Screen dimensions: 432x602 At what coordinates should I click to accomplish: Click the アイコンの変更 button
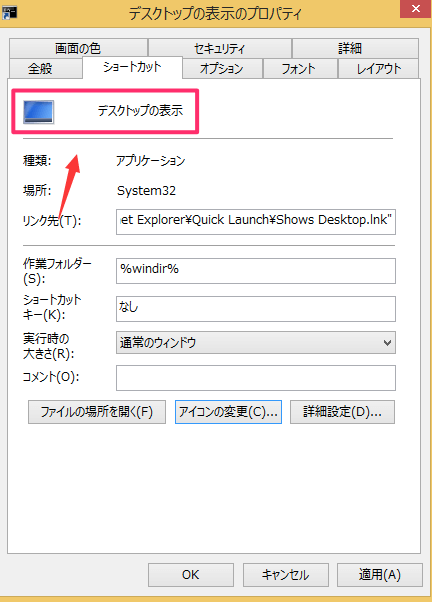(228, 412)
